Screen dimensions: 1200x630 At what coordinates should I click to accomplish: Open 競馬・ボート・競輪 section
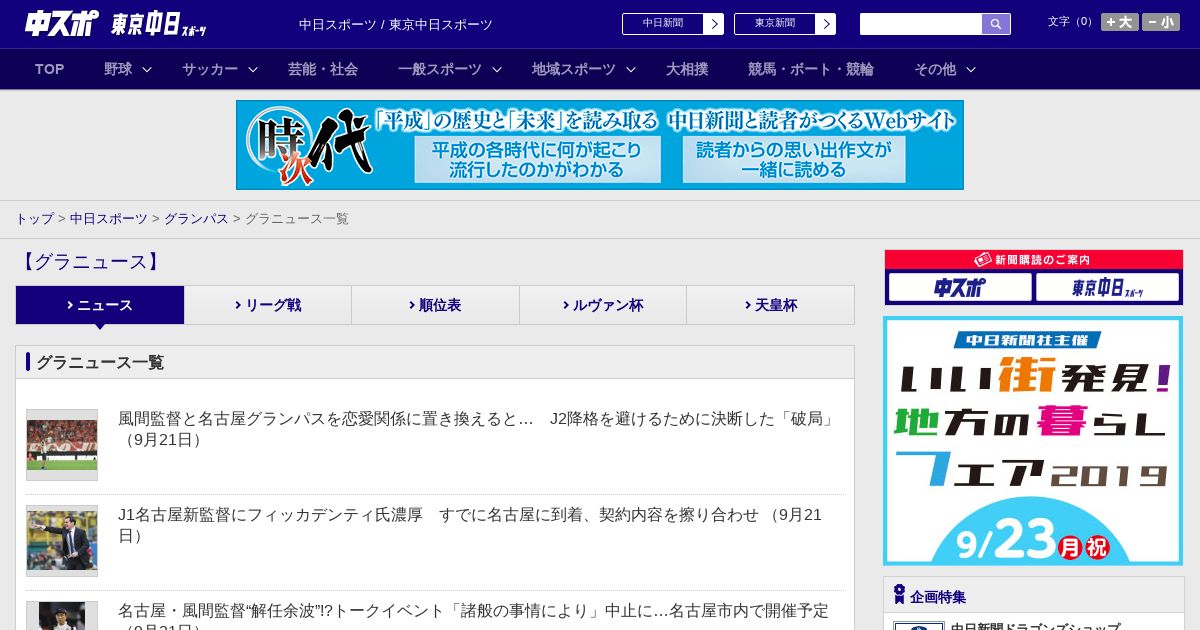811,69
